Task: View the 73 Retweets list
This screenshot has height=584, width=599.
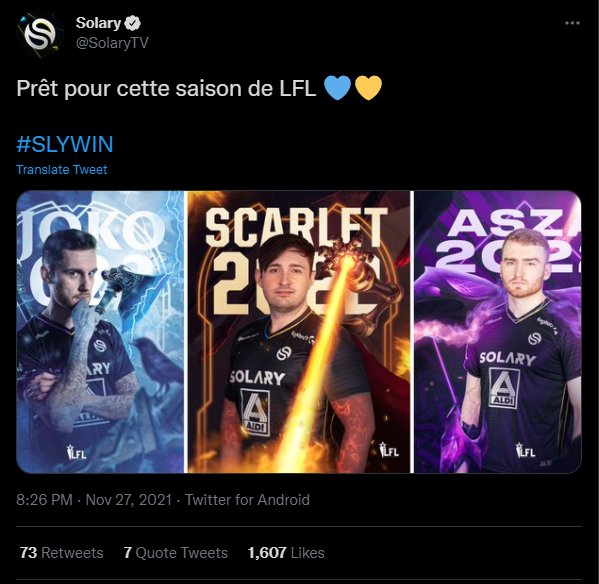Action: (x=62, y=553)
